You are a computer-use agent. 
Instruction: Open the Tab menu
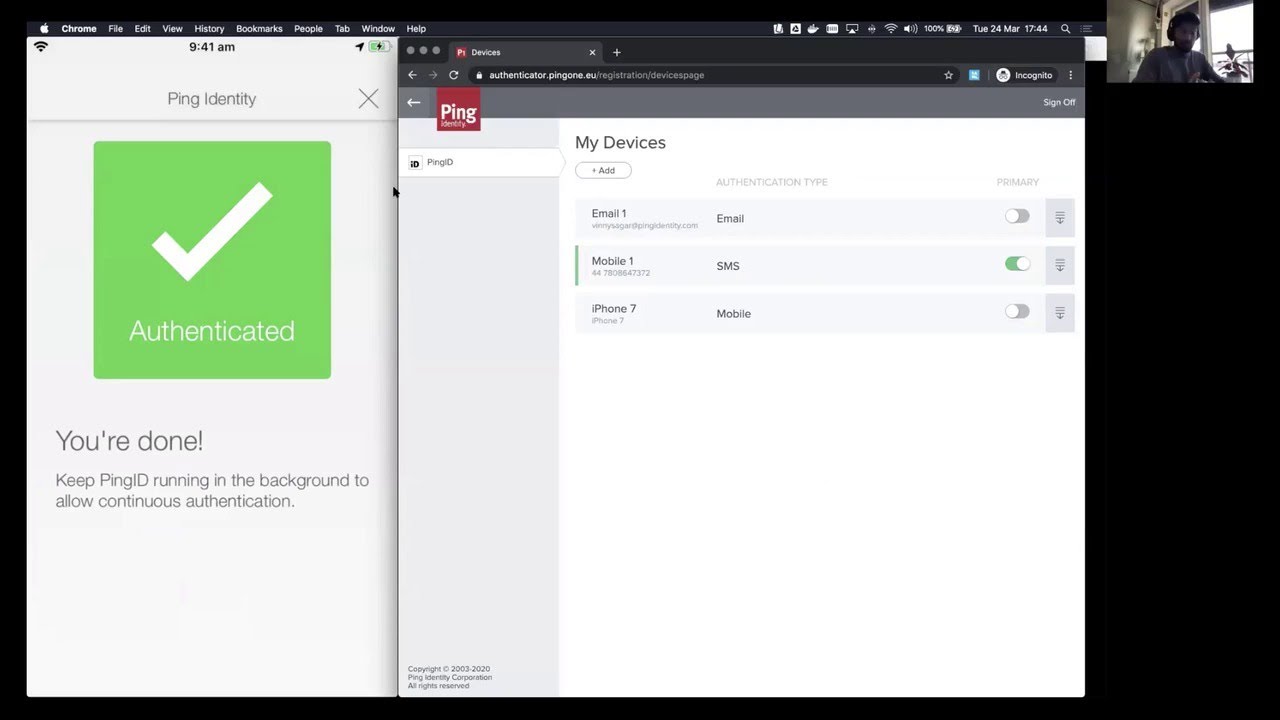342,29
